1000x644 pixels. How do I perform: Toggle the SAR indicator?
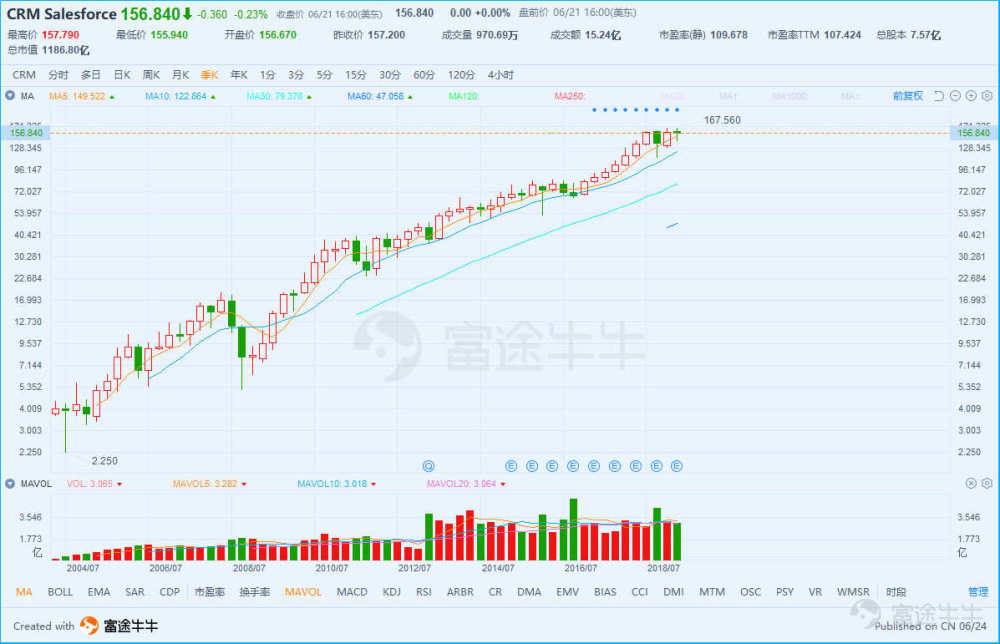(x=135, y=592)
